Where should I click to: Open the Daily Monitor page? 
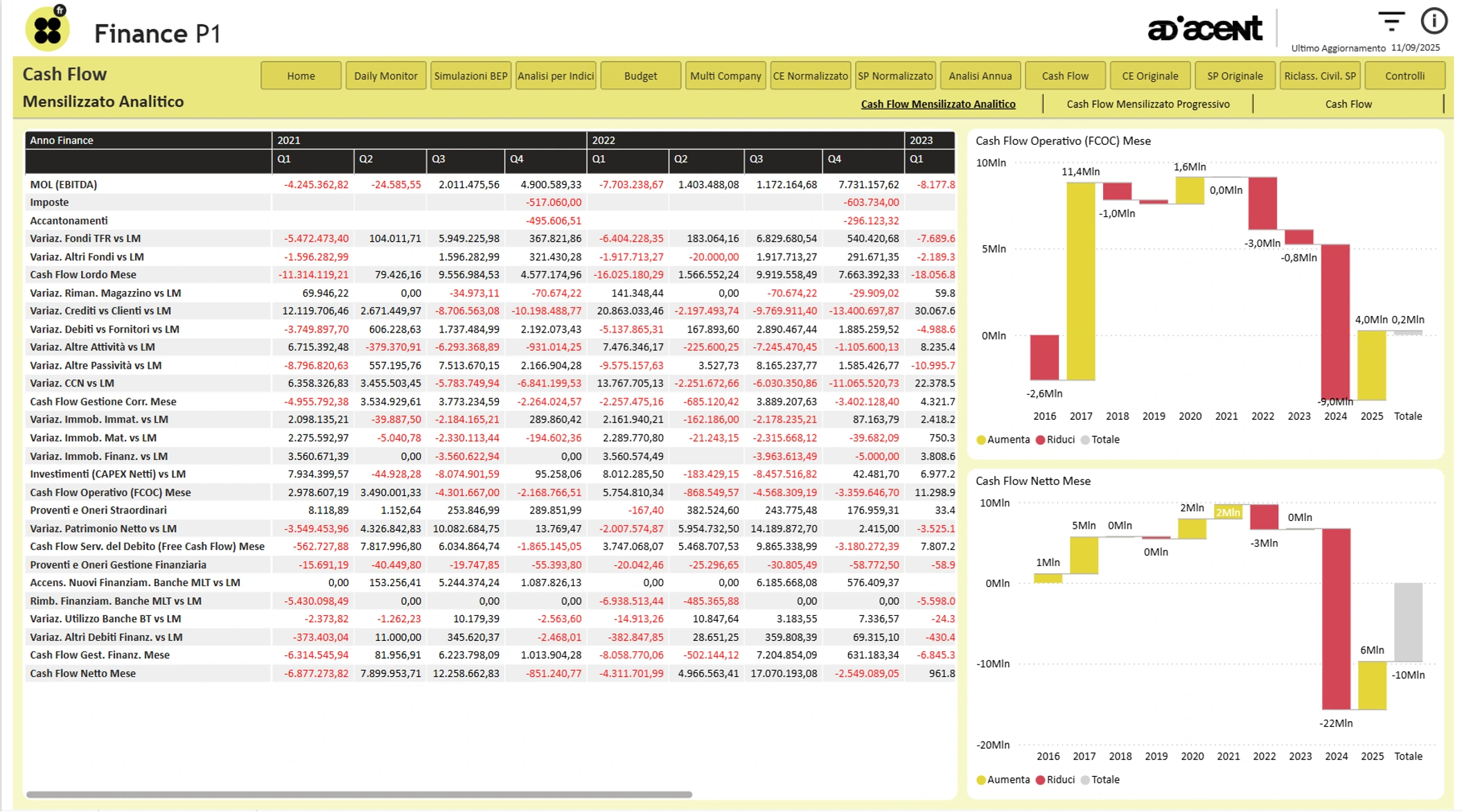[385, 76]
